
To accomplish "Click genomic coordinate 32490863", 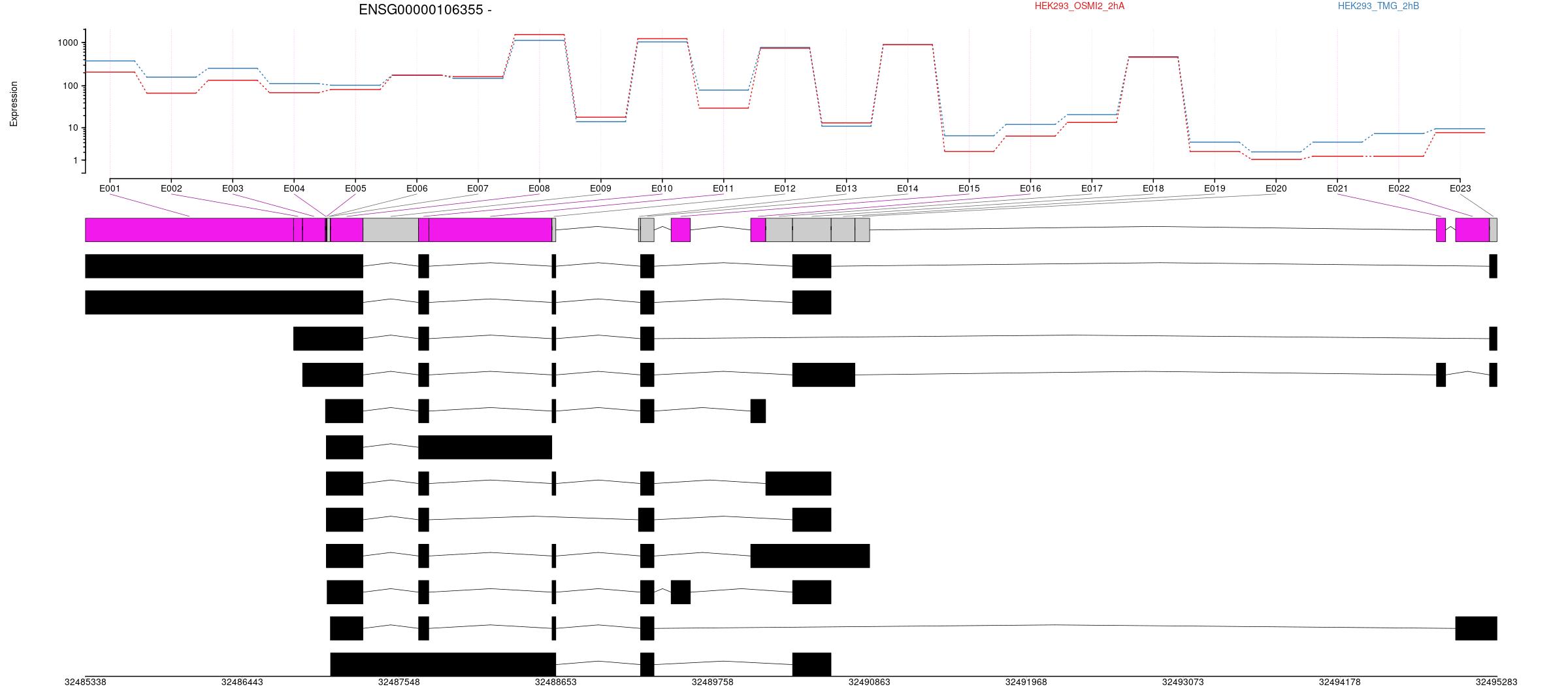I will [870, 683].
